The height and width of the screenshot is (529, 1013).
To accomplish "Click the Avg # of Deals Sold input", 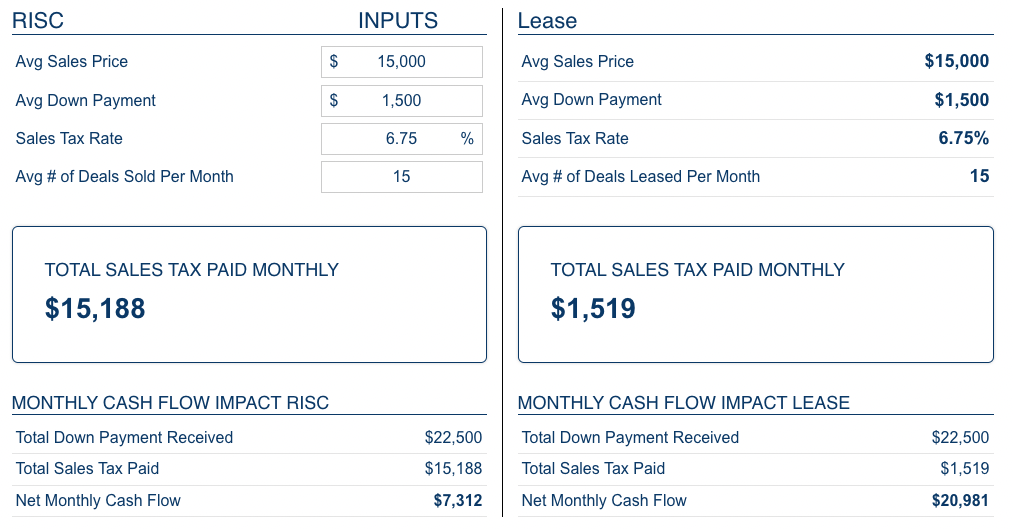I will tap(401, 177).
